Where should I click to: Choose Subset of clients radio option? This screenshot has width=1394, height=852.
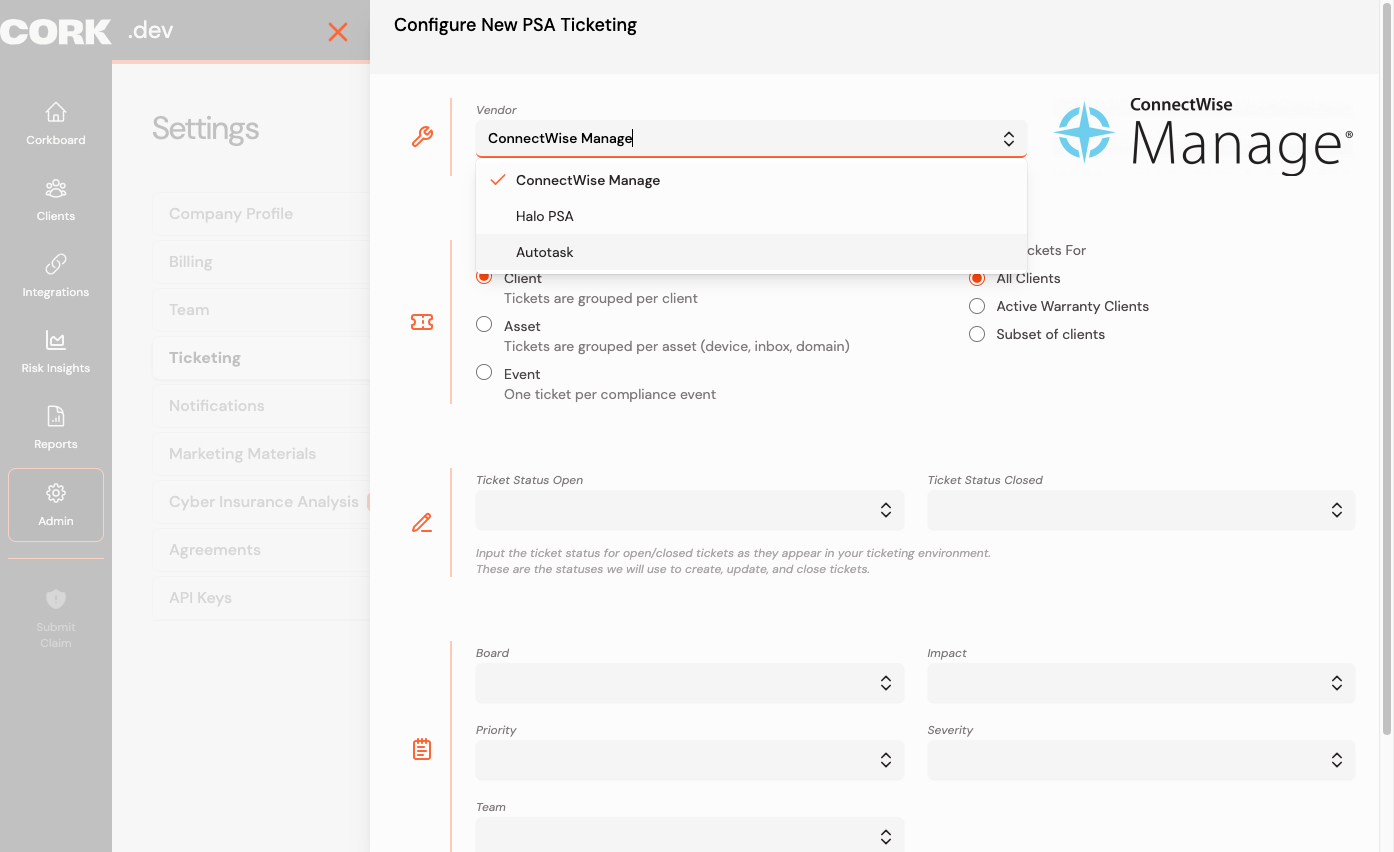tap(977, 334)
